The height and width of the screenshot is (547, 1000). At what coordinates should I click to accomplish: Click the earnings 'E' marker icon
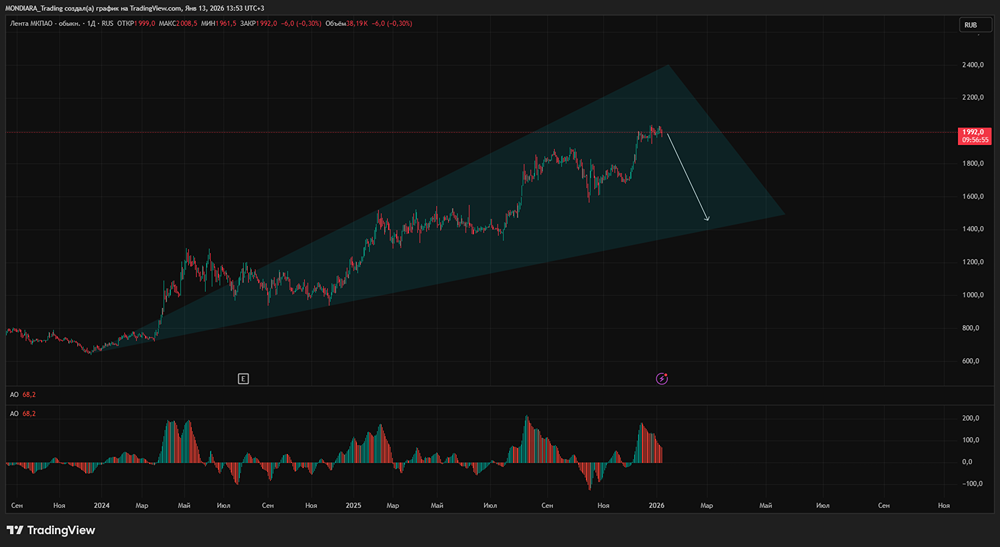coord(243,379)
